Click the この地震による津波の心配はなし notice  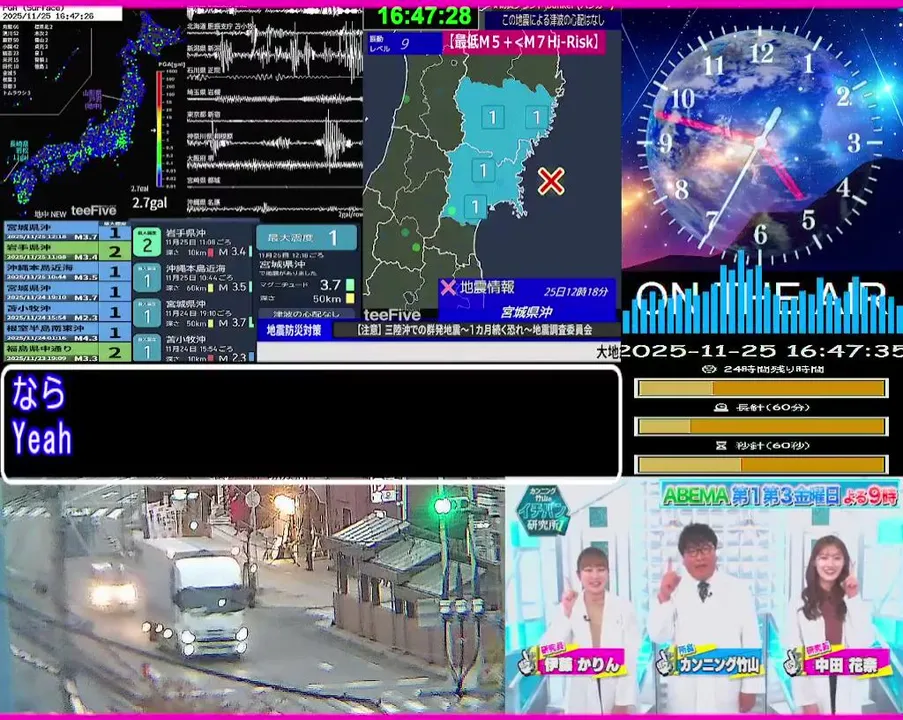pos(553,20)
